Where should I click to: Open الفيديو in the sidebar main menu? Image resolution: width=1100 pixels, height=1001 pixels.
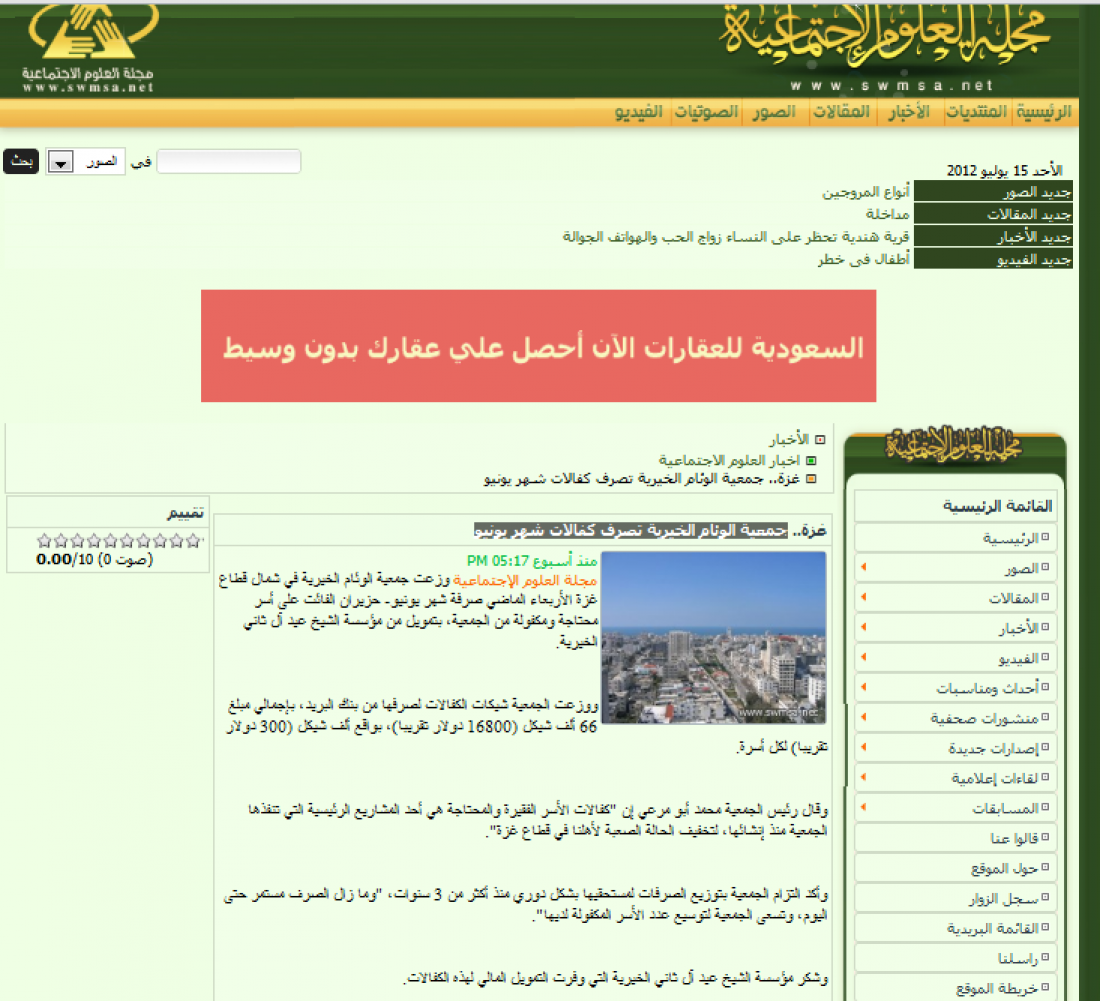pos(955,659)
